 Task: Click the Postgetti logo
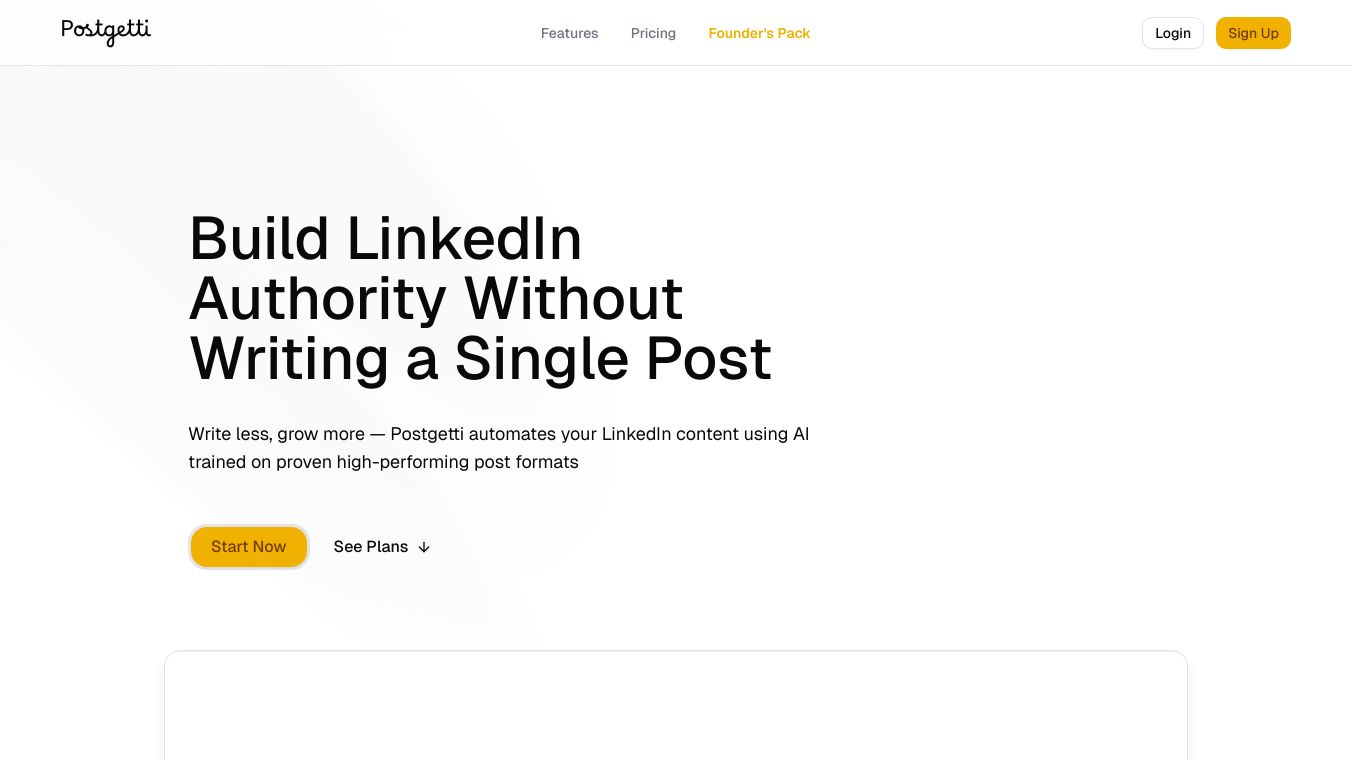(x=106, y=32)
